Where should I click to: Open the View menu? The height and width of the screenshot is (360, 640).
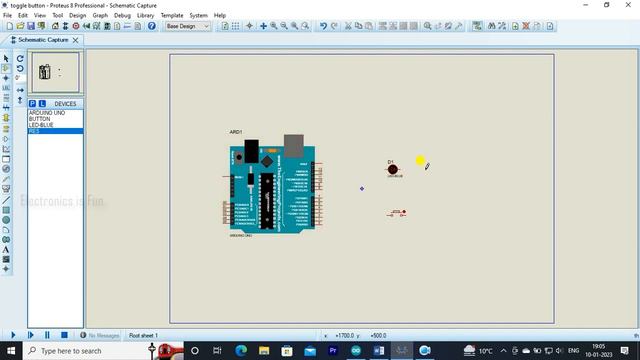click(40, 16)
